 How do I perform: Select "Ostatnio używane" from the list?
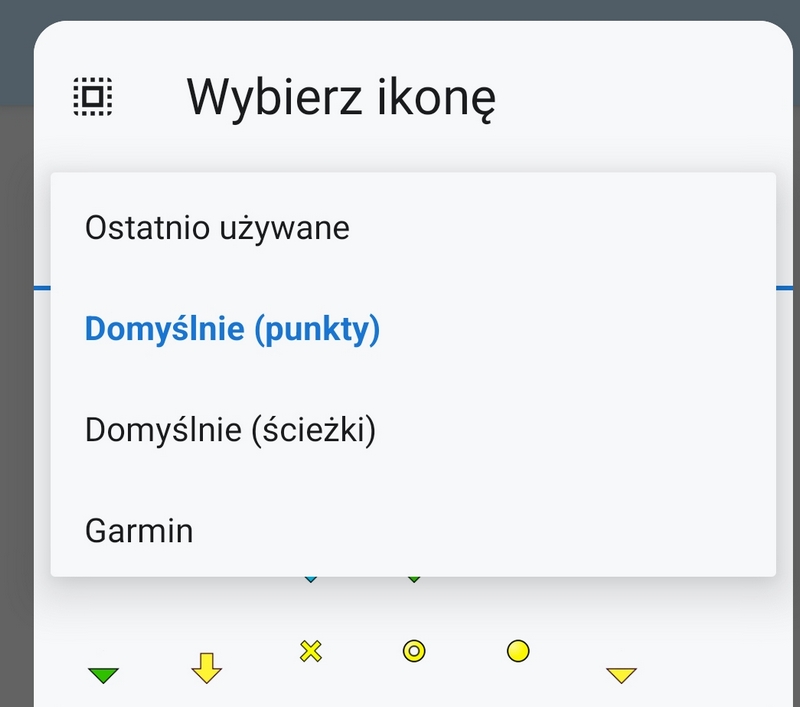(x=217, y=228)
